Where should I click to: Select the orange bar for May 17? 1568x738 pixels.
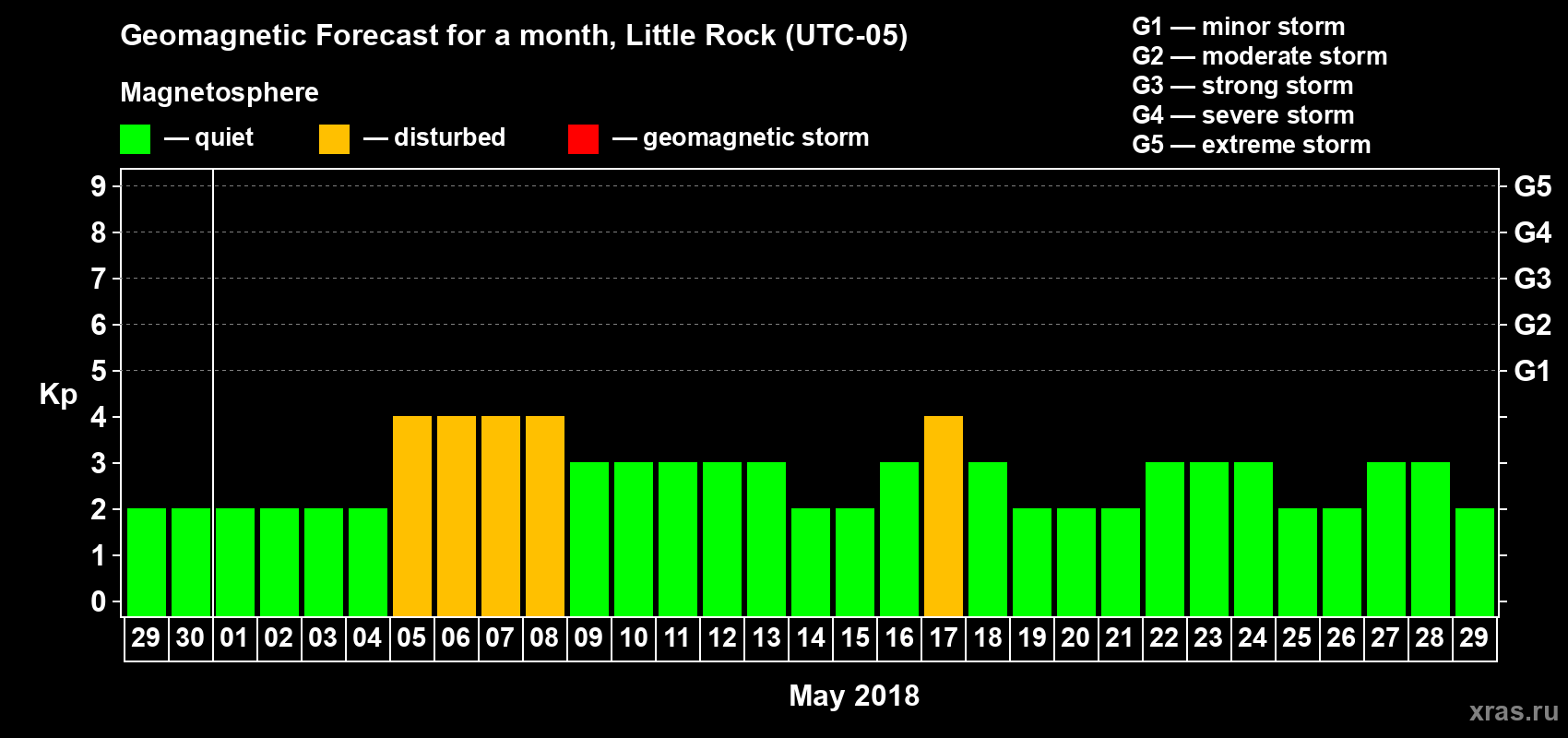tap(944, 516)
